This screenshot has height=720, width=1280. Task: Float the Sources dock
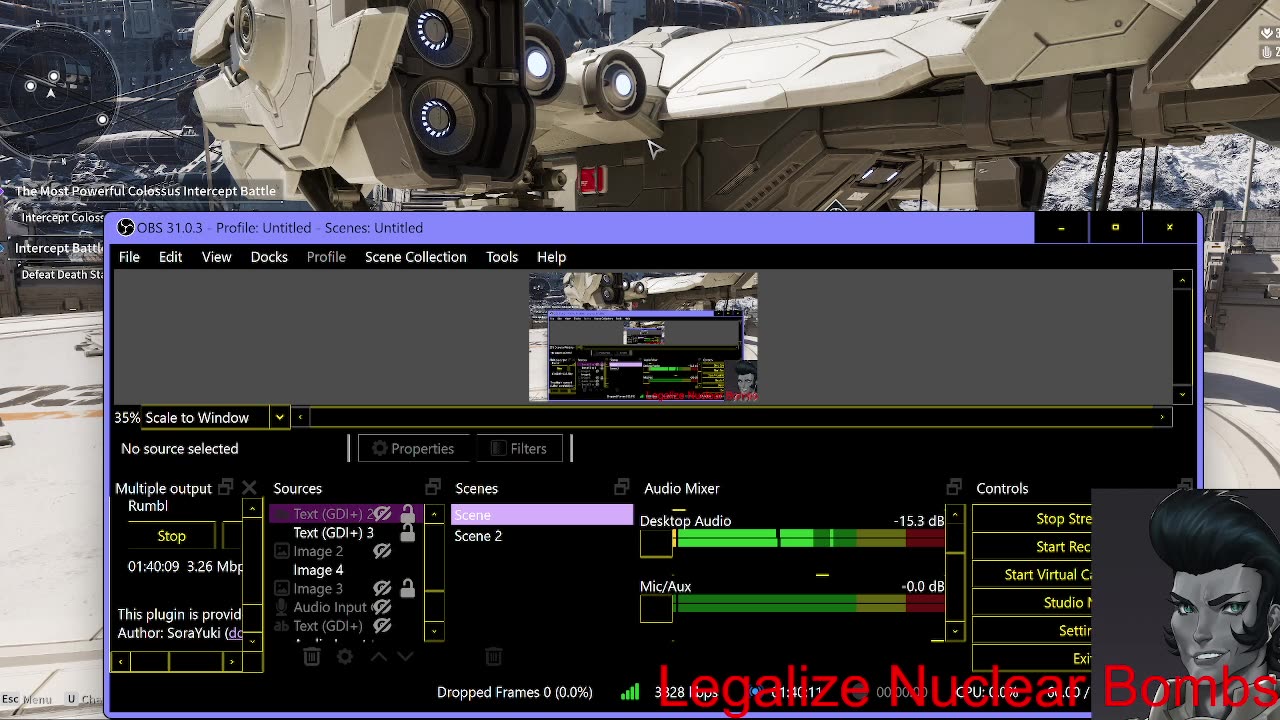coord(433,487)
